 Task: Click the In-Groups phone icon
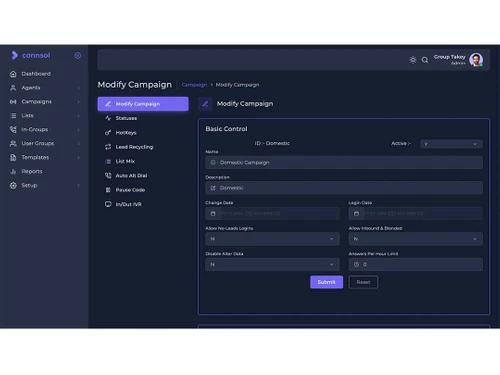[13, 130]
